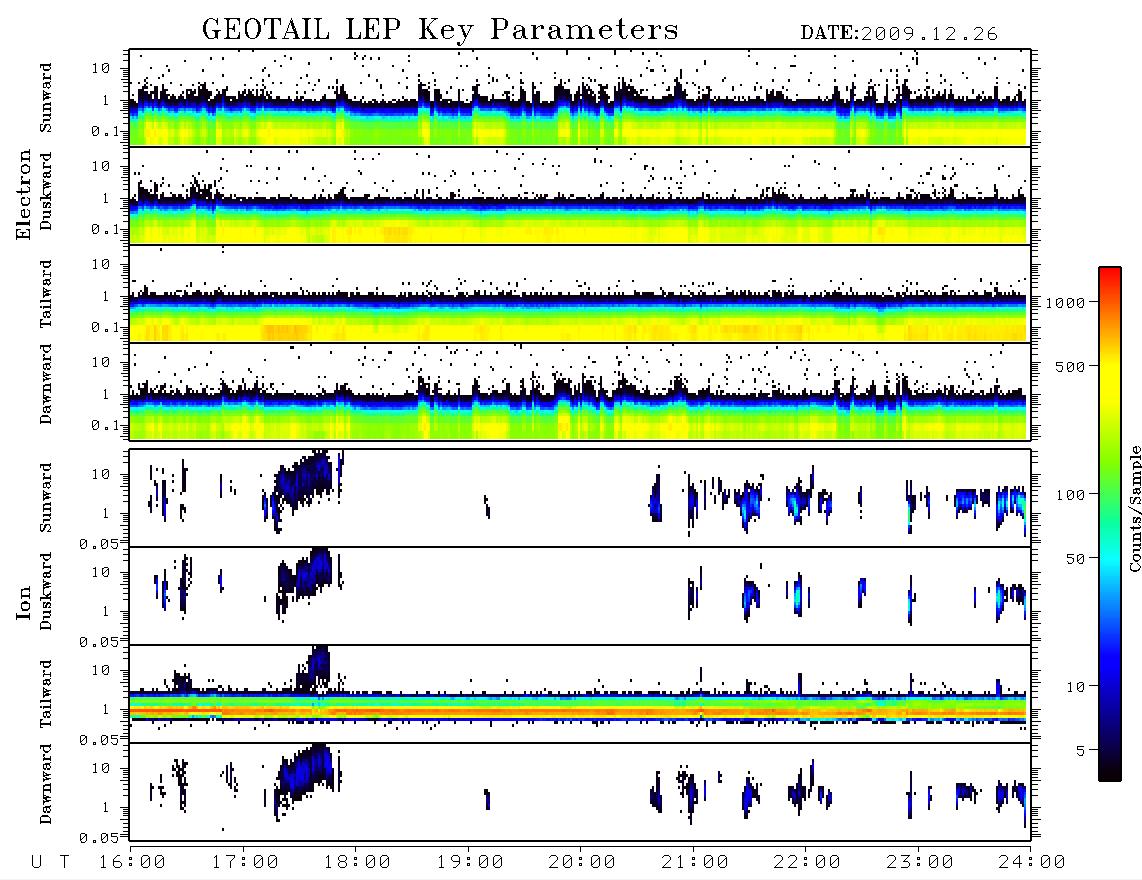The width and height of the screenshot is (1142, 880).
Task: Click the "24:00" time axis label
Action: coord(1032,862)
